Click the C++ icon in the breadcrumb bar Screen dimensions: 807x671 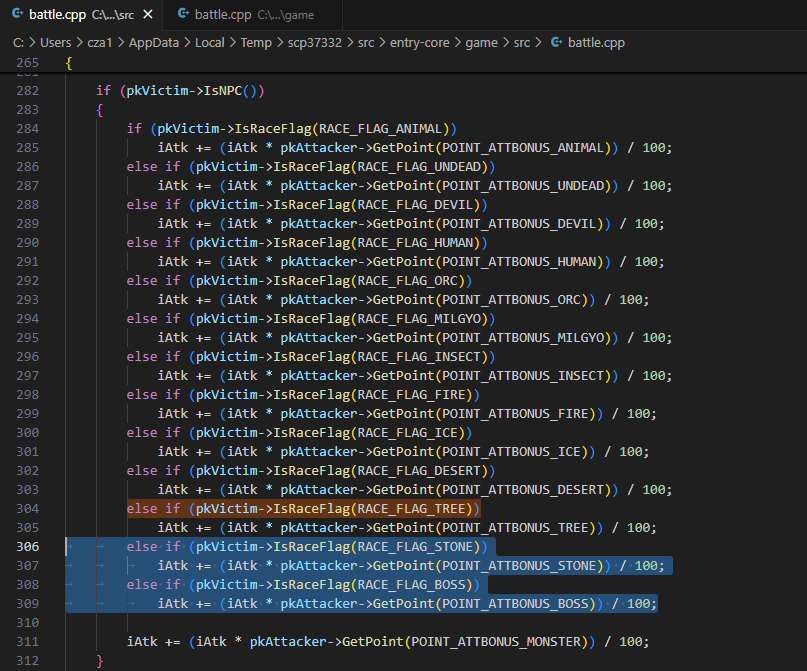(x=557, y=42)
